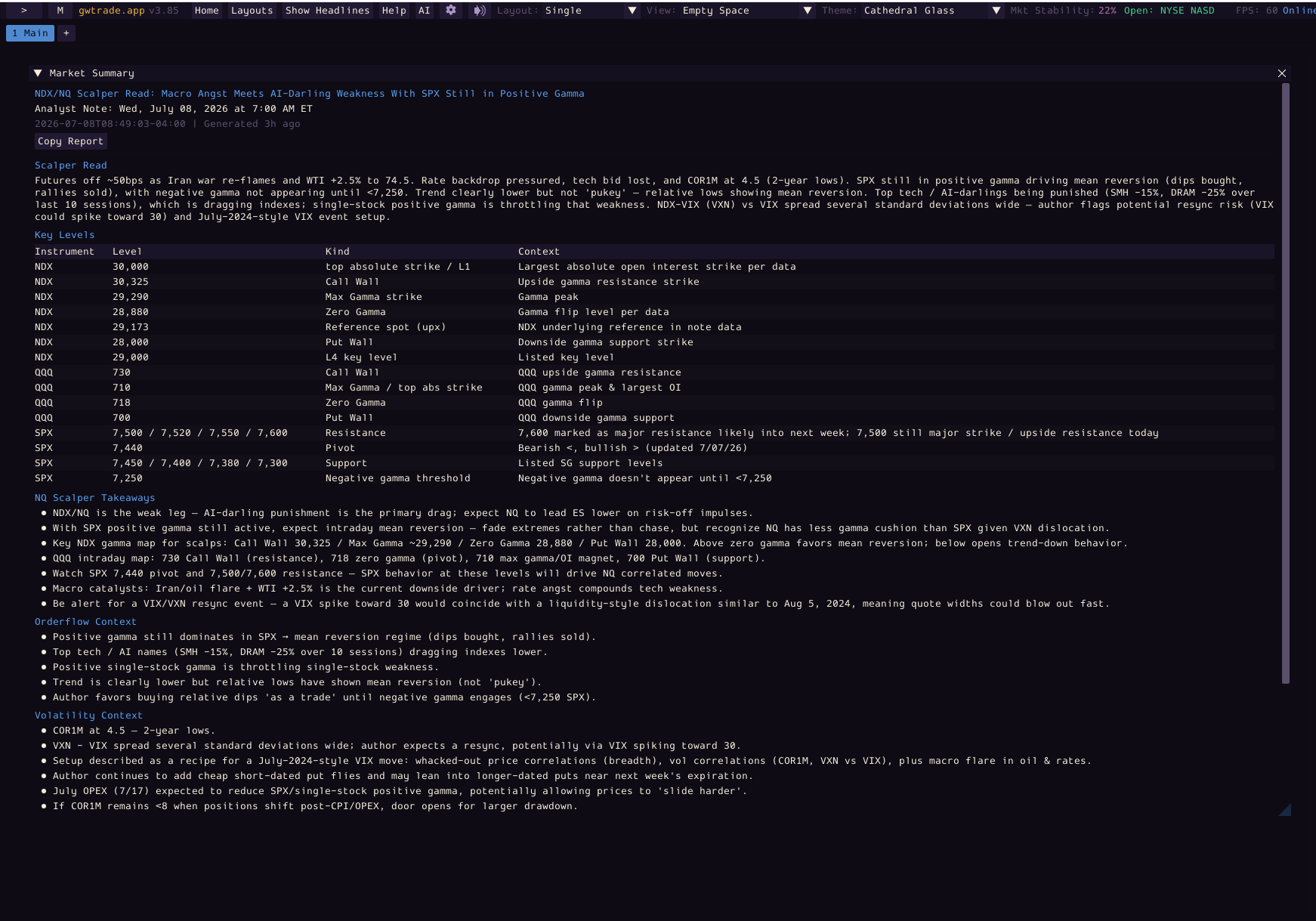Click the Level column header
Screen dimensions: 1316x921
coord(127,252)
